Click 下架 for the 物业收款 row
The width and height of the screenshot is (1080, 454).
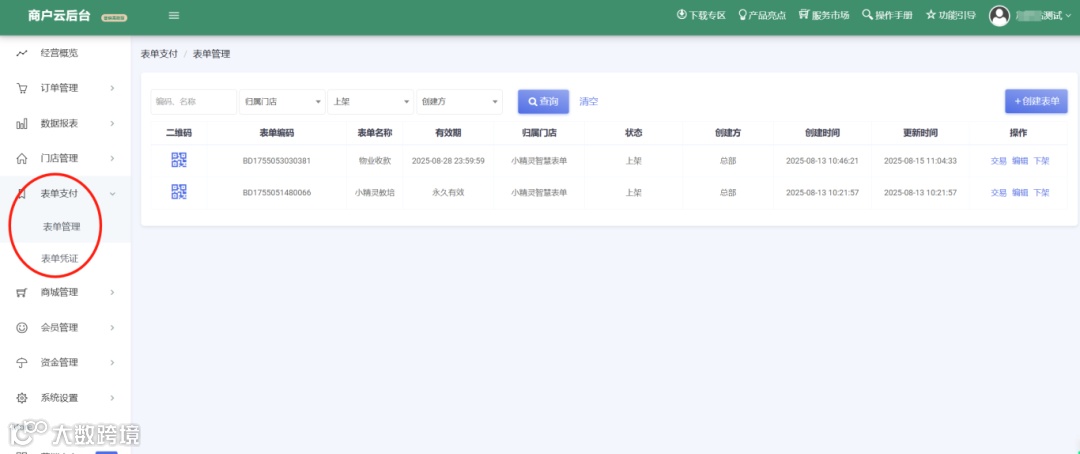tap(1041, 161)
